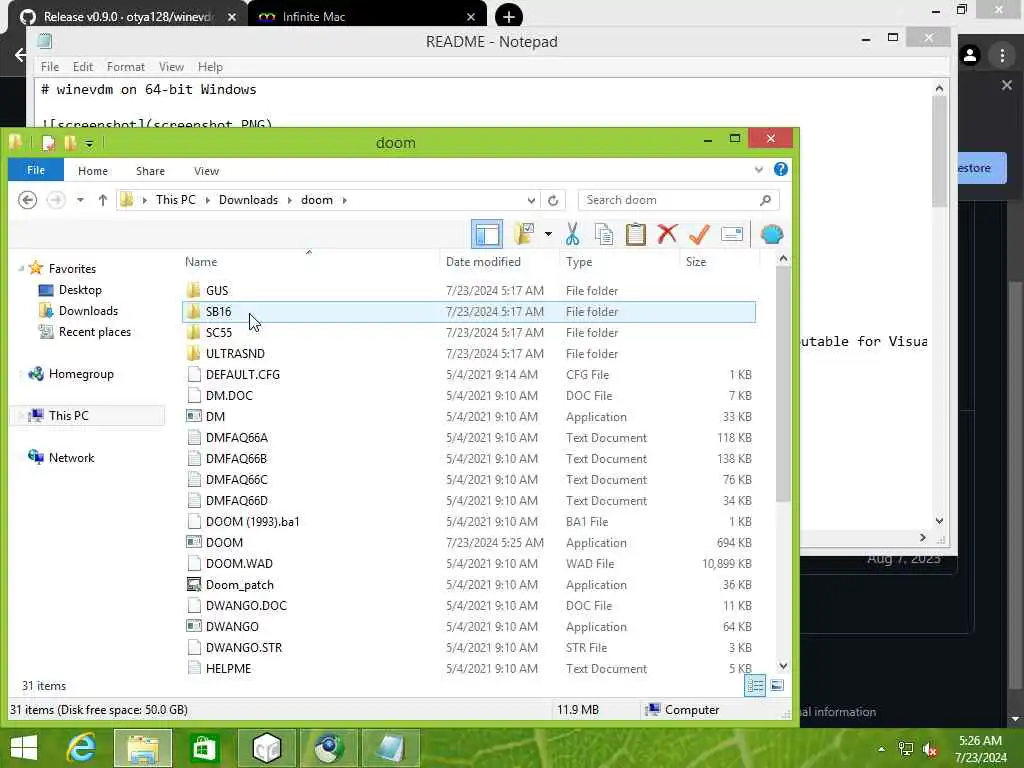Click This PC in the address breadcrumb
1024x768 pixels.
176,200
